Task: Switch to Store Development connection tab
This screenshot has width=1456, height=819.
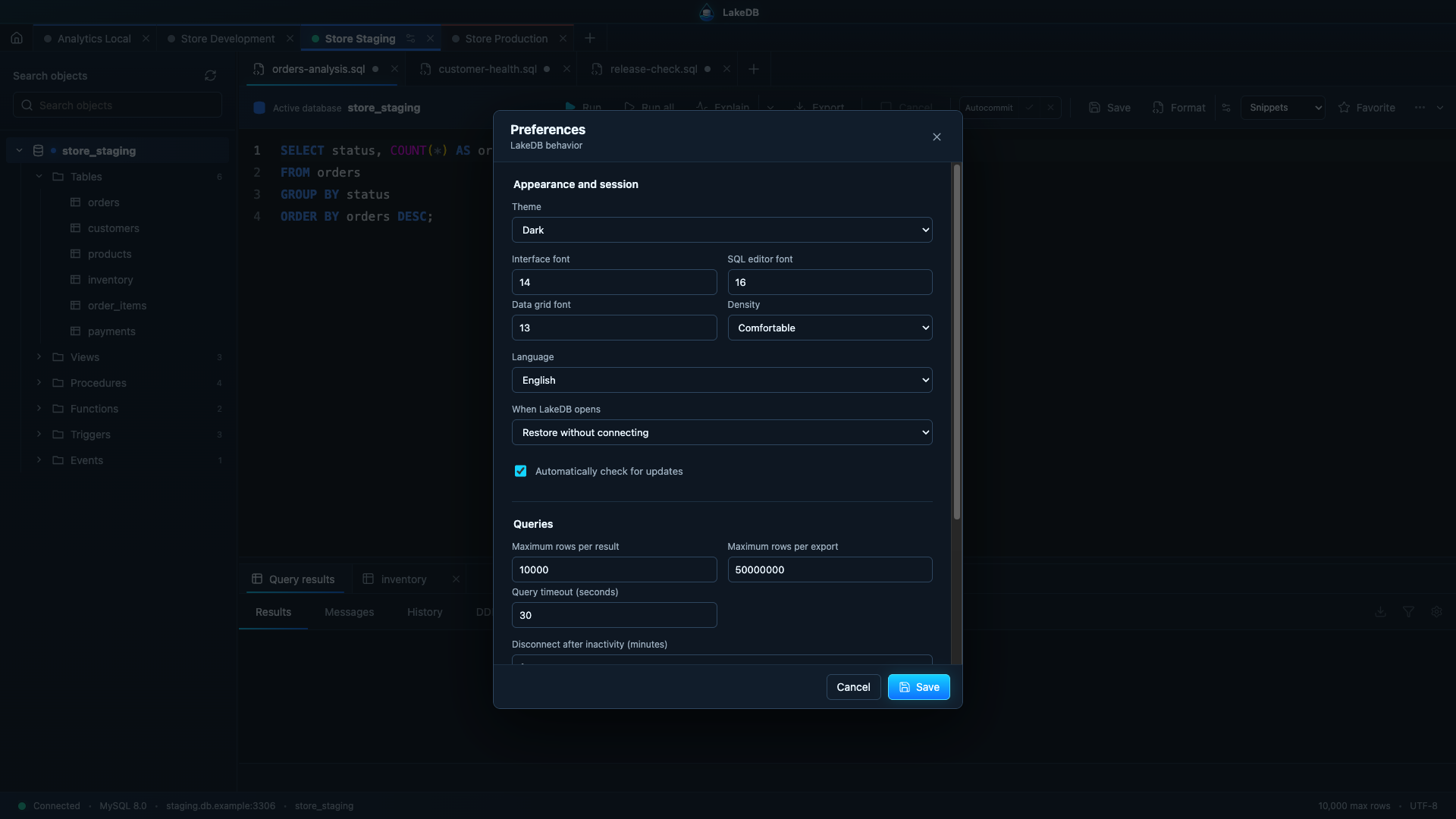Action: pos(227,39)
